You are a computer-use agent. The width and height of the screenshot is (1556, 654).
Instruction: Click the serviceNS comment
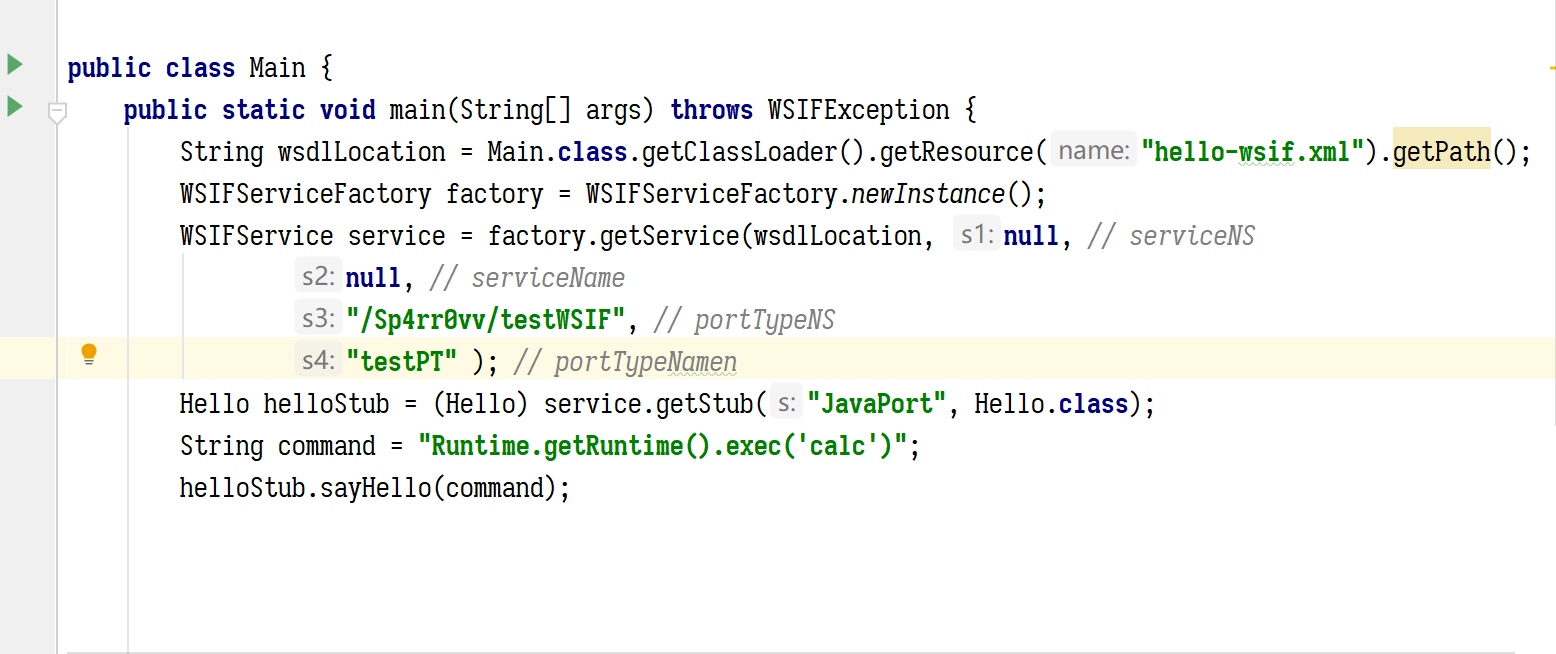pyautogui.click(x=1191, y=236)
